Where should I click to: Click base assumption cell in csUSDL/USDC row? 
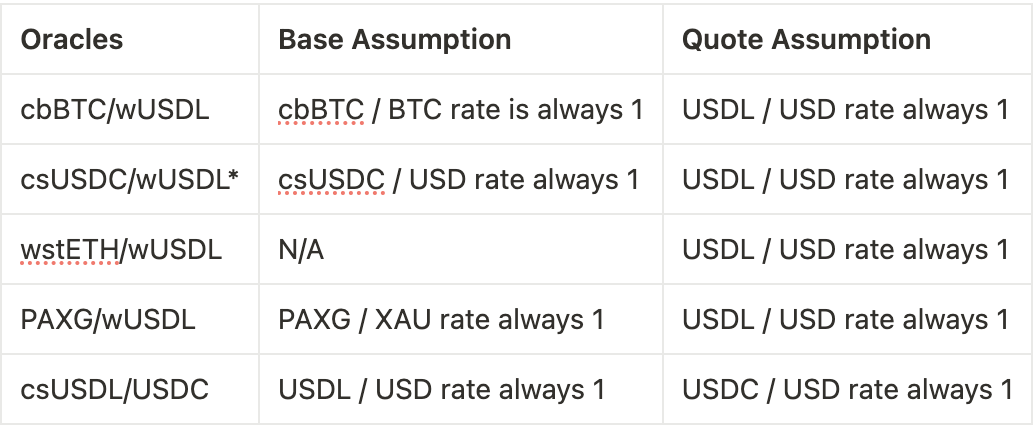click(441, 390)
